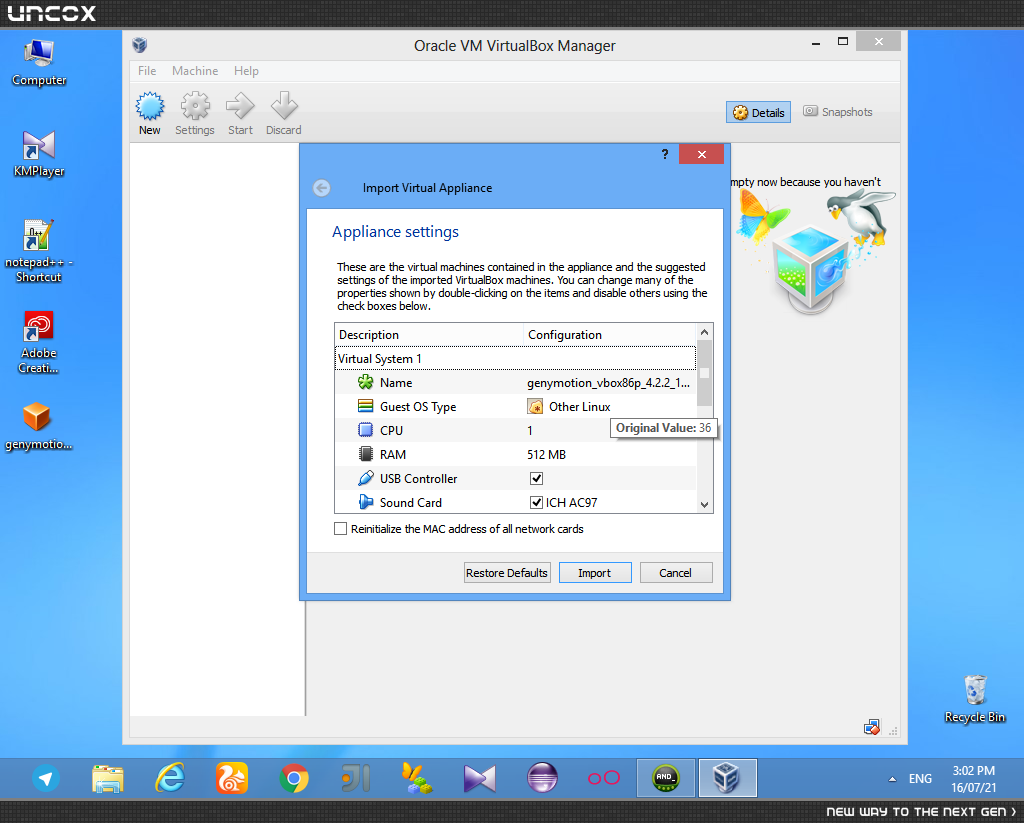
Task: Select genymotion_vbox86p name value
Action: point(609,383)
